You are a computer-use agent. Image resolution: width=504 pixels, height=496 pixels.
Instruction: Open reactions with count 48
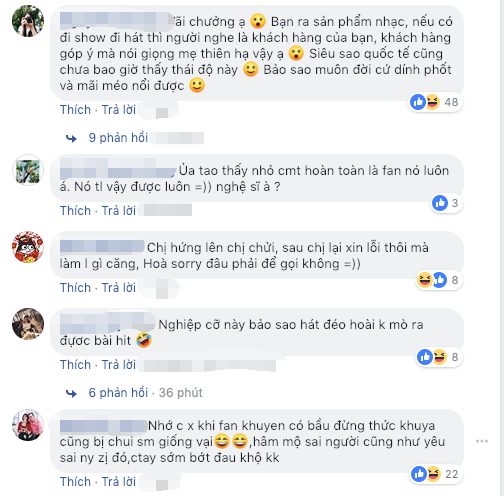pyautogui.click(x=436, y=102)
